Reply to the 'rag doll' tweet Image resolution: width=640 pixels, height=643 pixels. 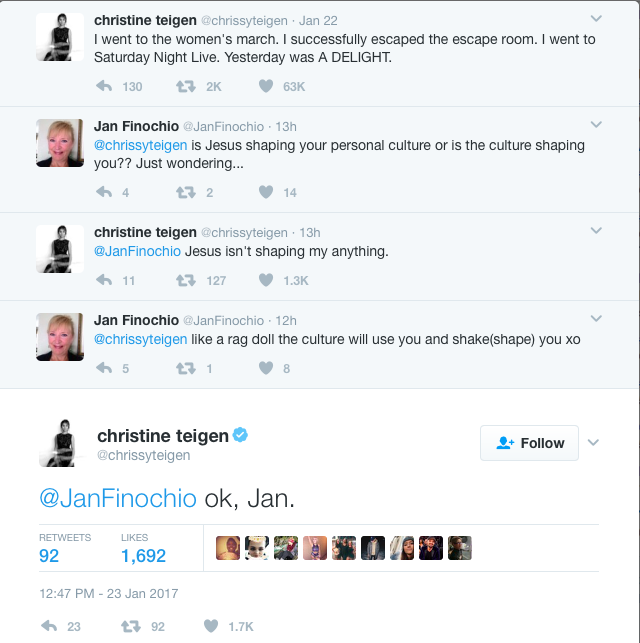104,368
